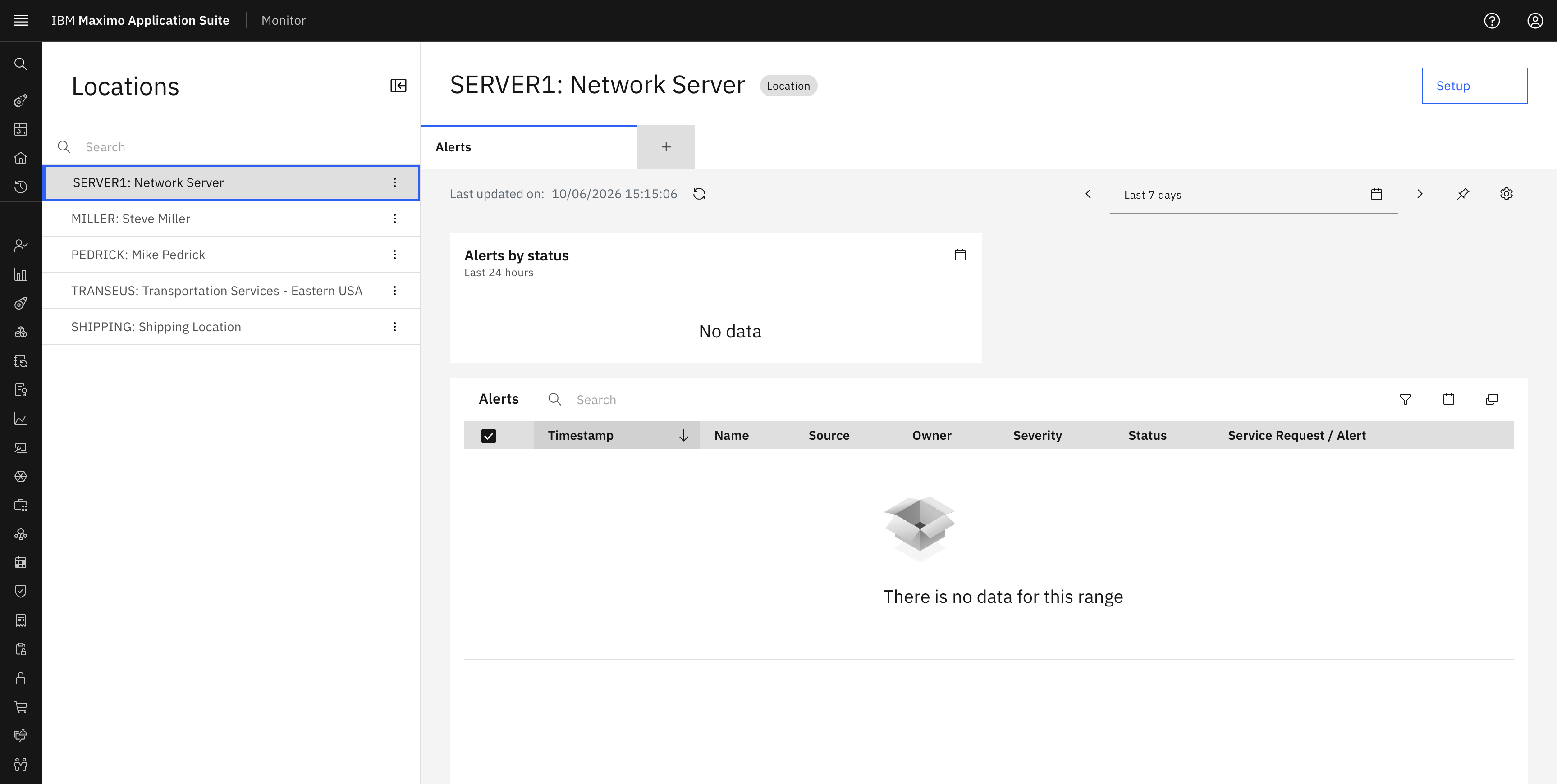The height and width of the screenshot is (784, 1557).
Task: Open the dashboard icon in left rail
Action: tap(21, 129)
